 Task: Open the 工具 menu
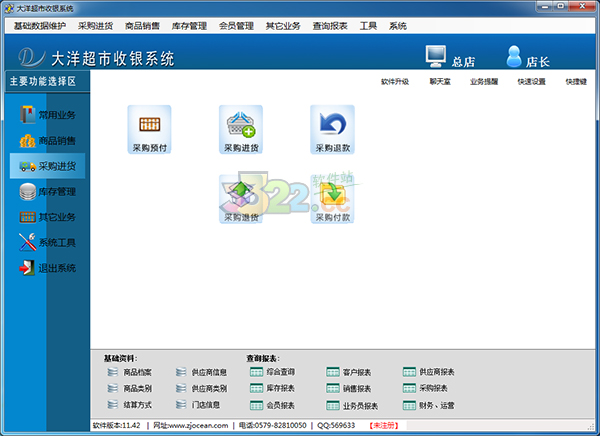368,26
